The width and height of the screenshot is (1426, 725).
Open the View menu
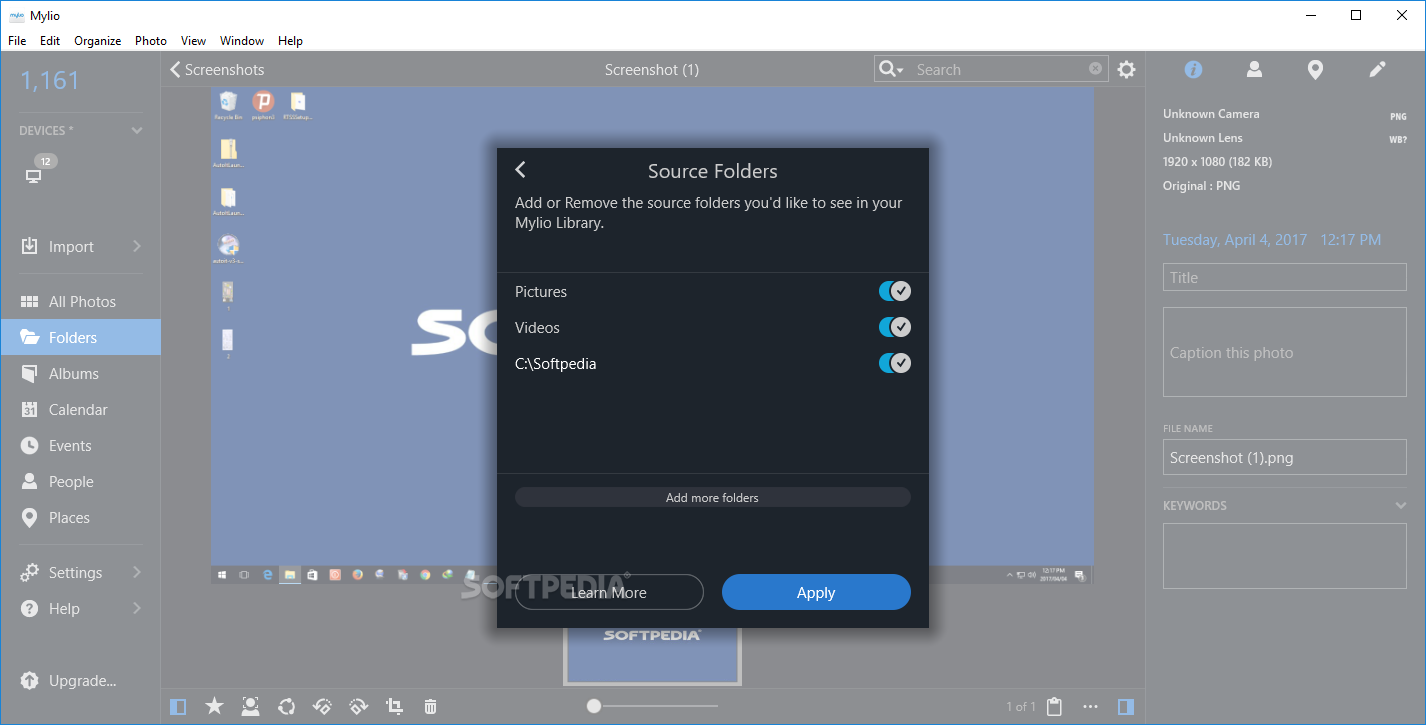193,41
